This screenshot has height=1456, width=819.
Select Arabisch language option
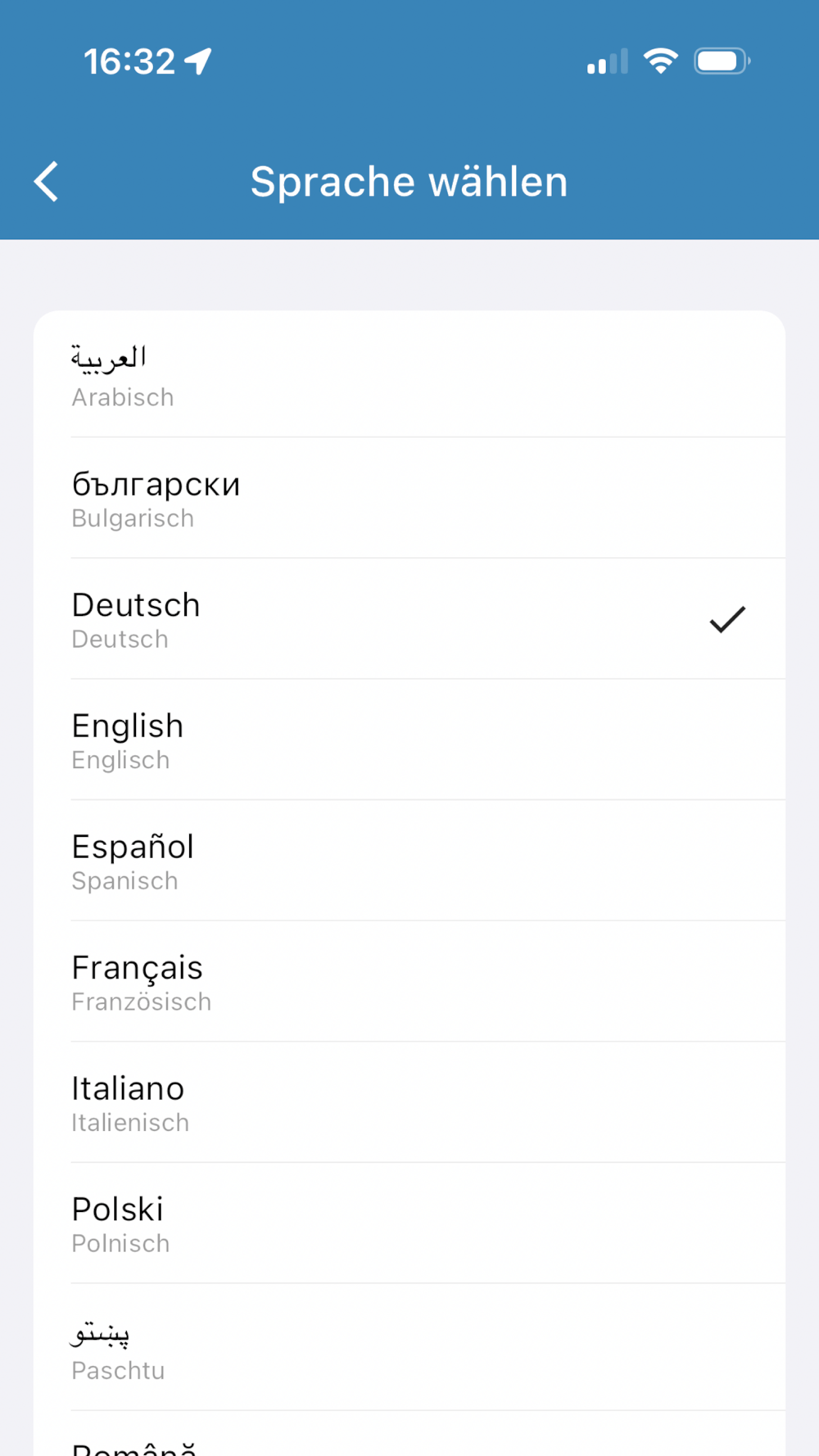(x=409, y=375)
